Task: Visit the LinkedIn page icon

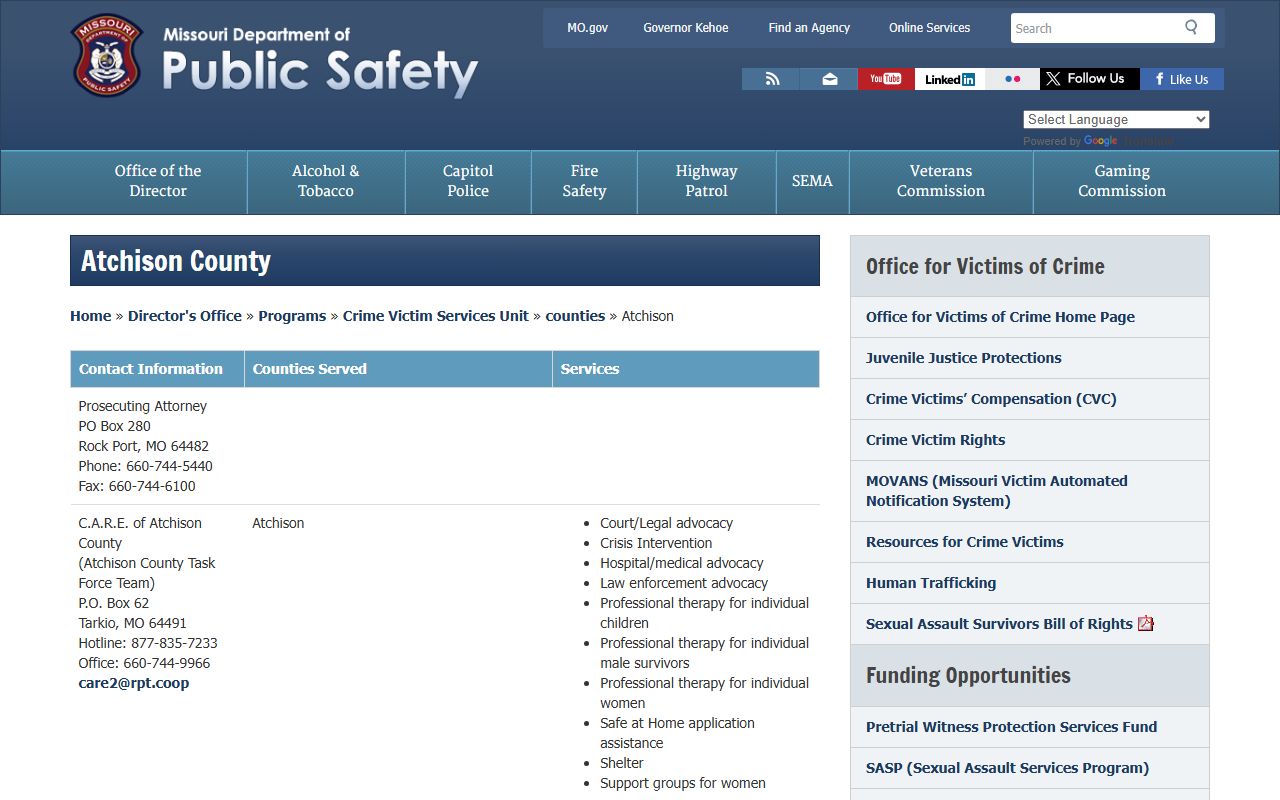Action: click(950, 79)
